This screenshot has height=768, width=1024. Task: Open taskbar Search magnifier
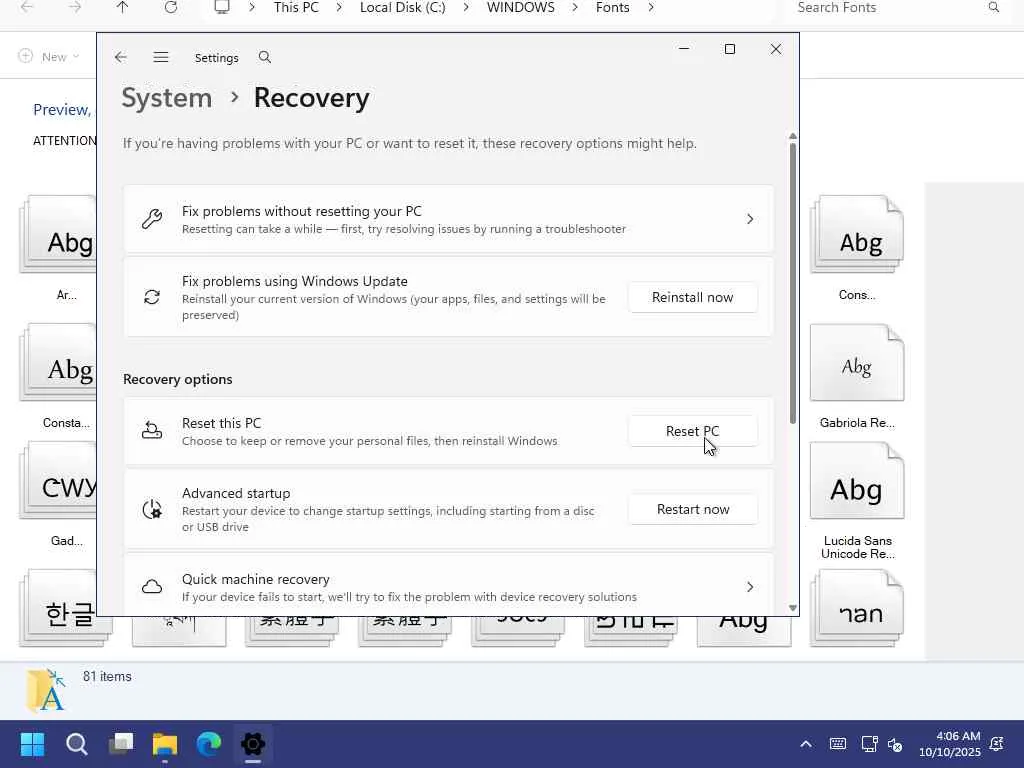[76, 744]
